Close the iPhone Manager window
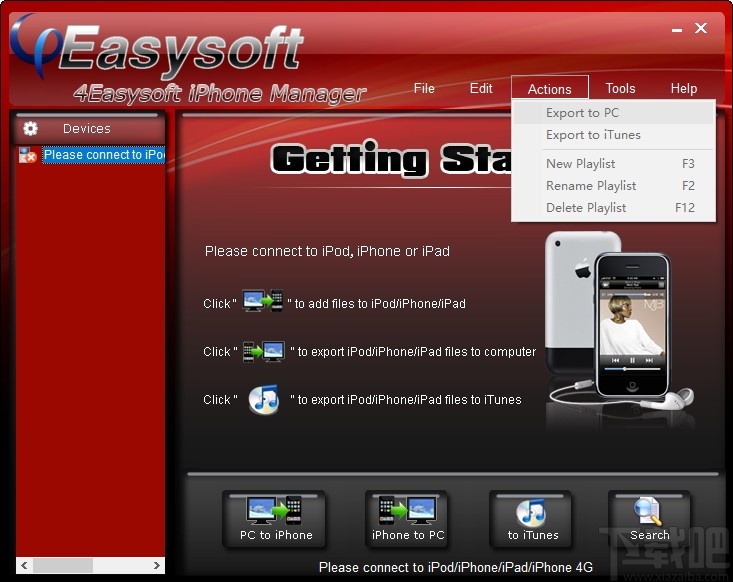 pos(701,28)
